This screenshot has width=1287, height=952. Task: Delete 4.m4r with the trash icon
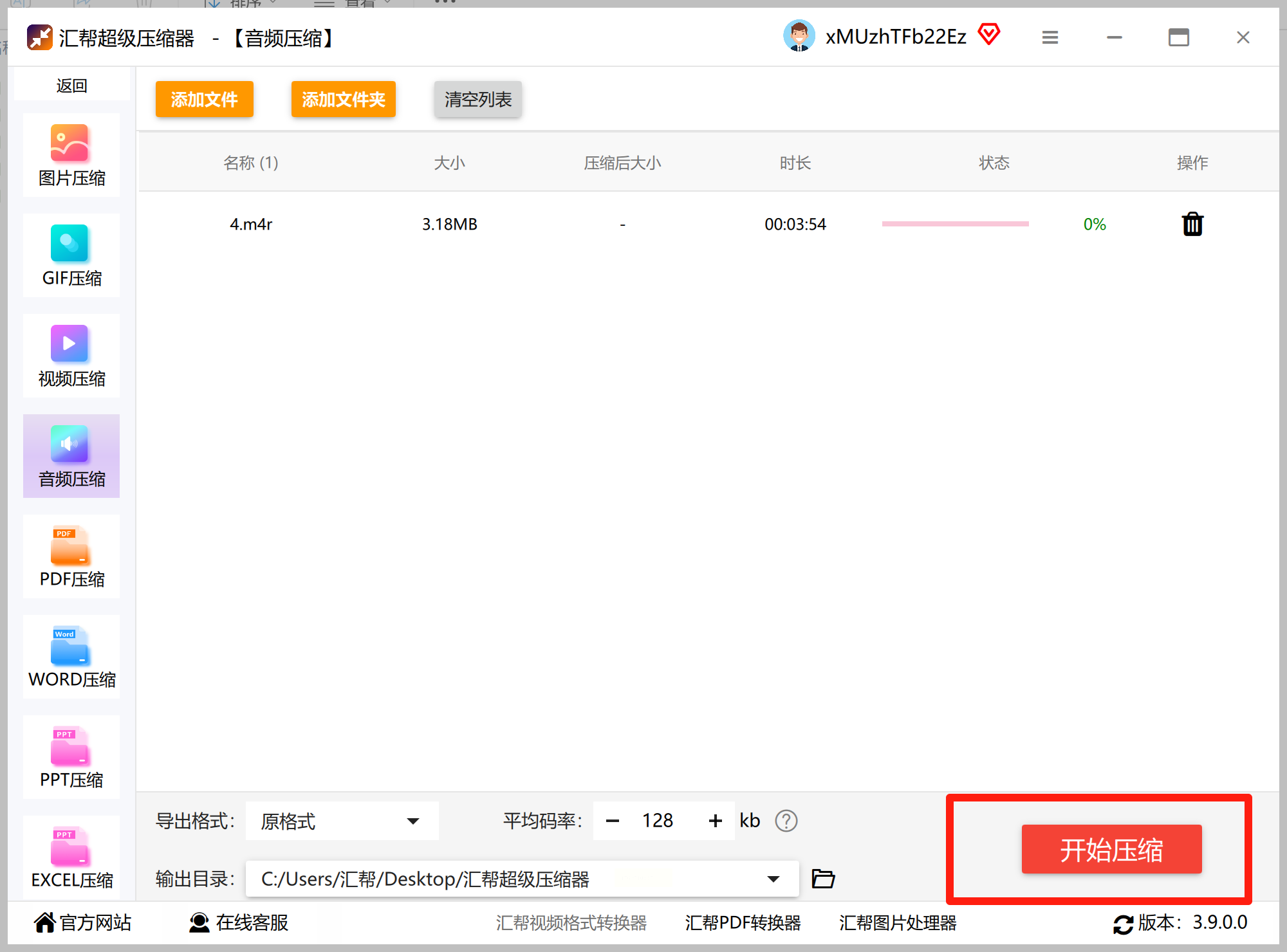[1192, 224]
